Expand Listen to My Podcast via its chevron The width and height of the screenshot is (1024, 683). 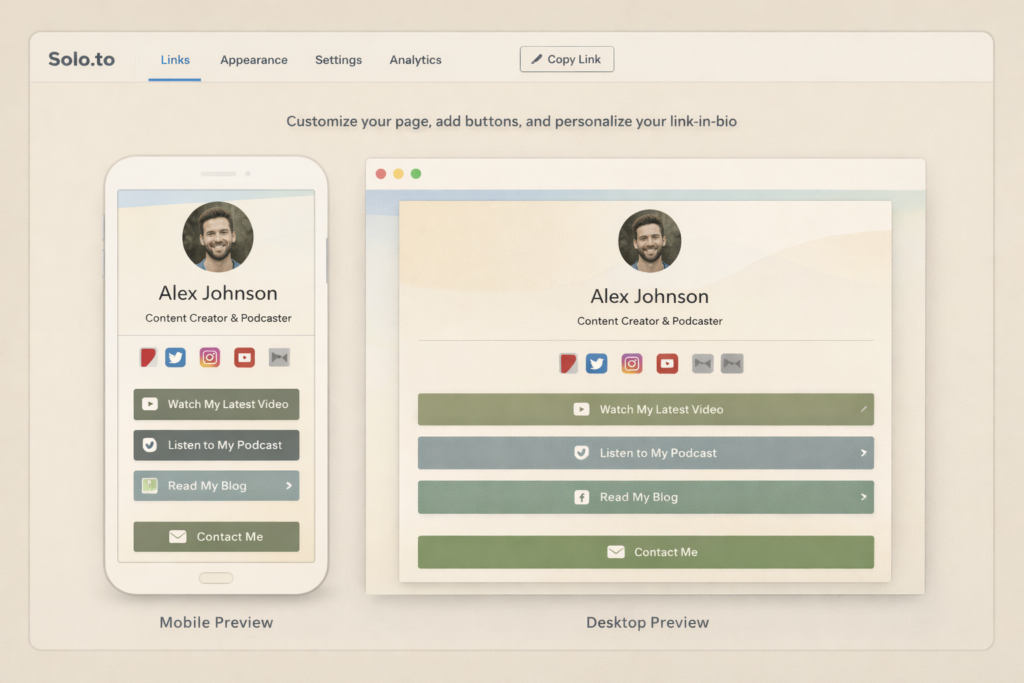click(862, 453)
